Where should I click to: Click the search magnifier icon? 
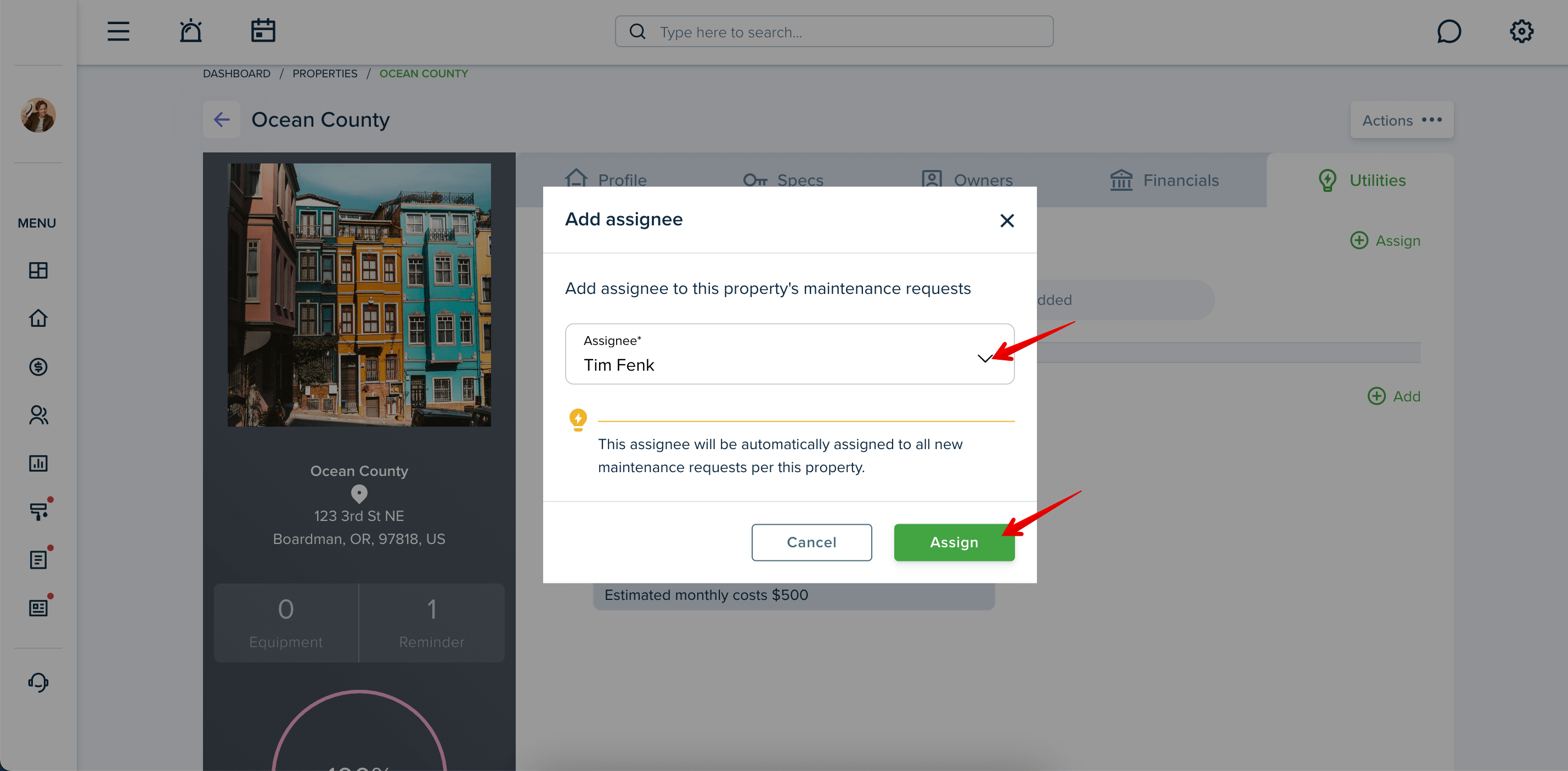638,31
